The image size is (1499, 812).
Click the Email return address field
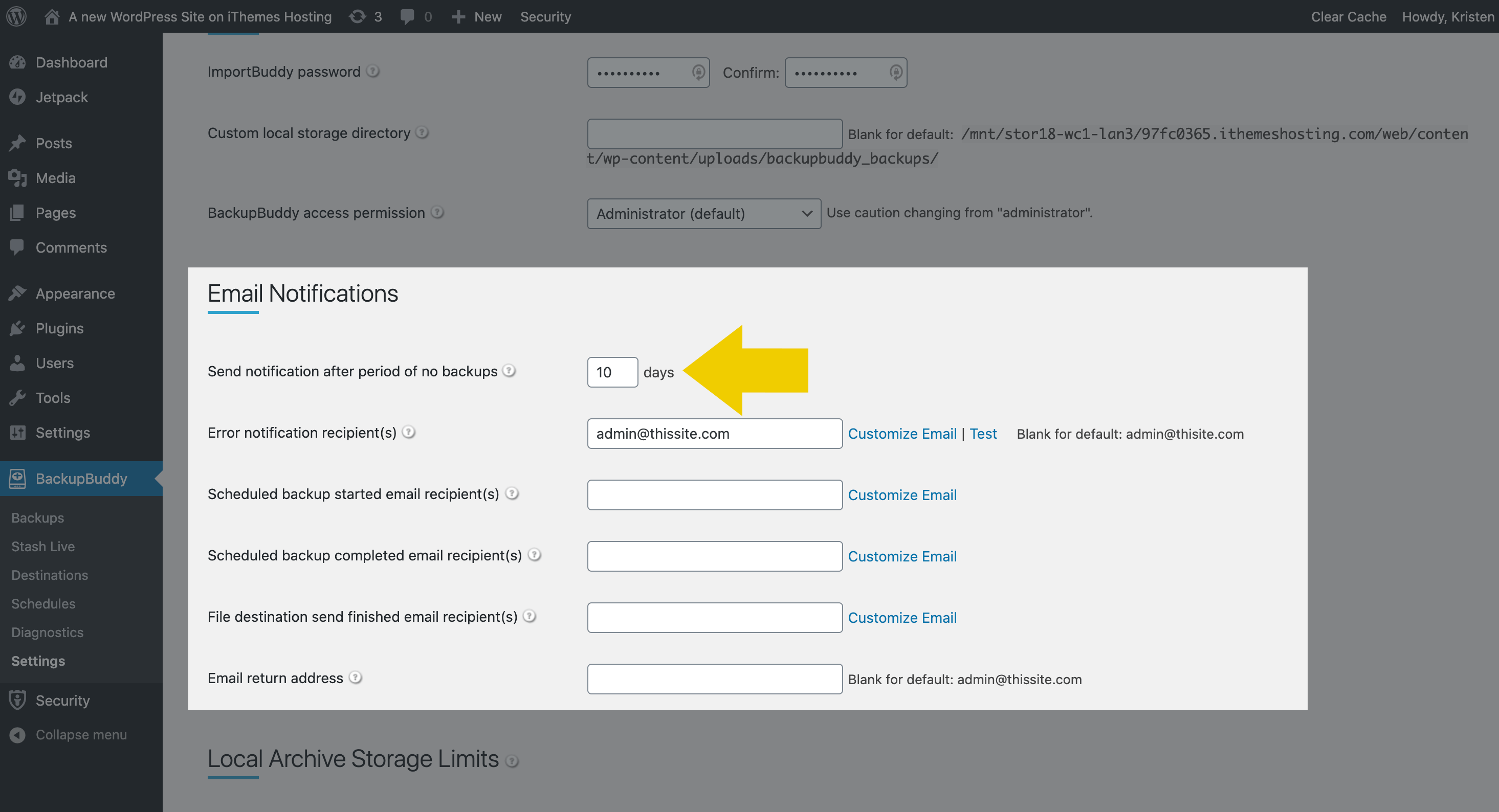715,680
